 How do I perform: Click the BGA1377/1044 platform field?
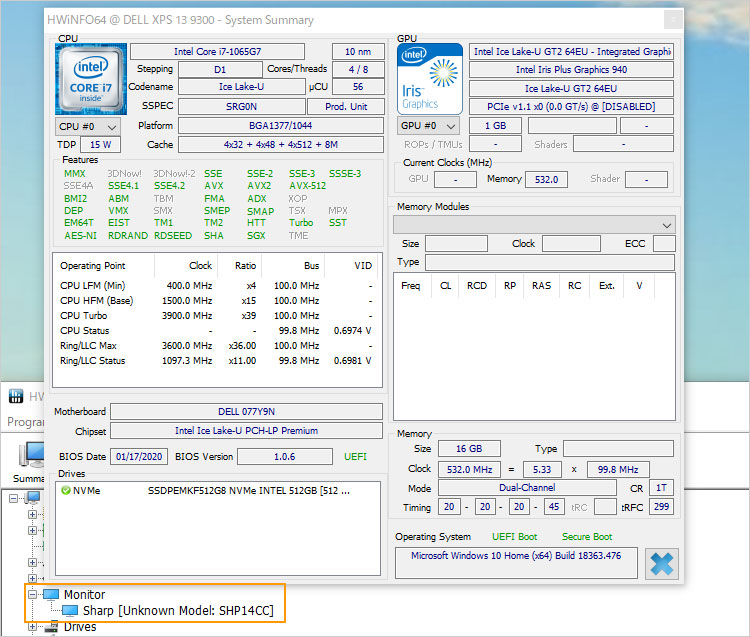tap(281, 126)
